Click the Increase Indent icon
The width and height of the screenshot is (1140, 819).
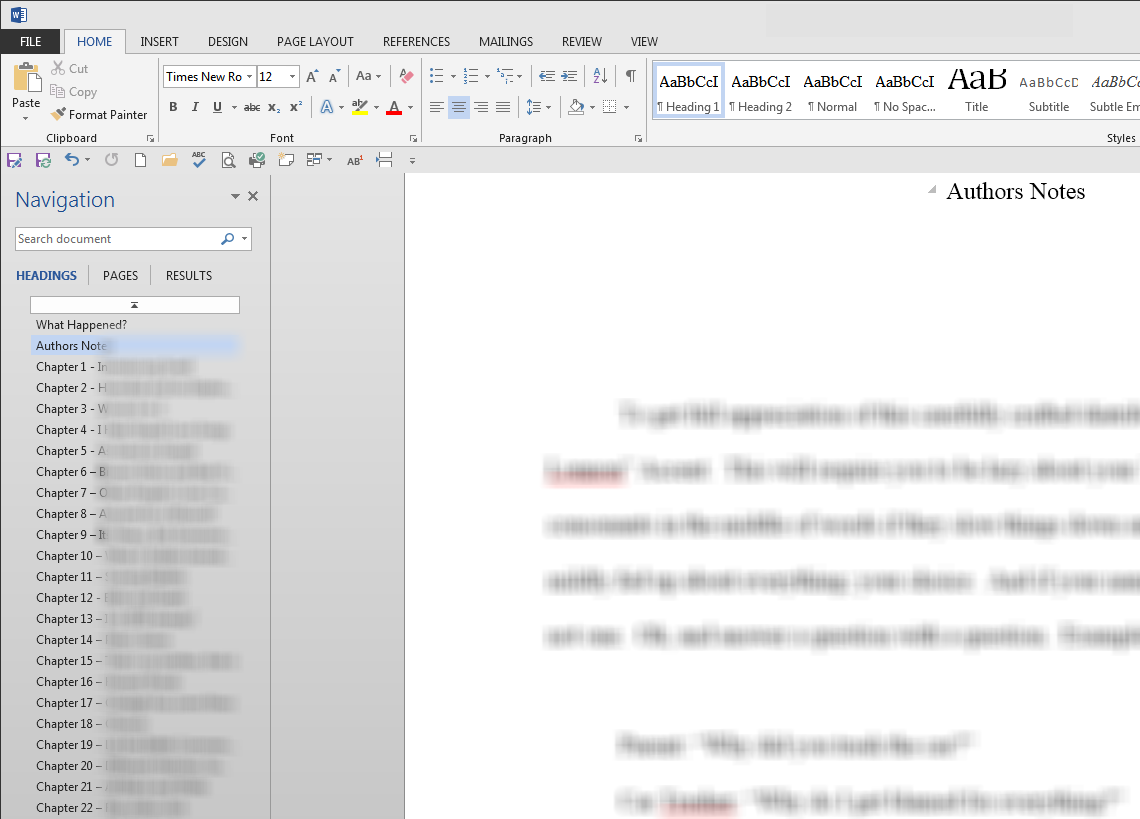[569, 76]
